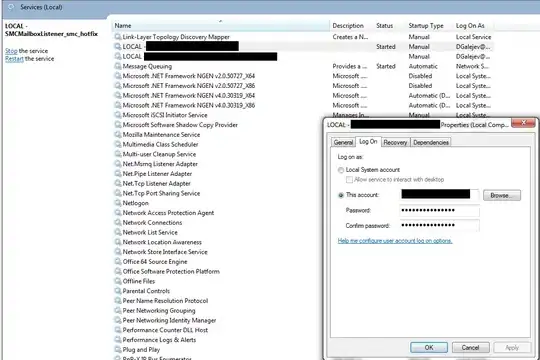
Task: Click the Netlogon service gear icon
Action: coord(118,203)
